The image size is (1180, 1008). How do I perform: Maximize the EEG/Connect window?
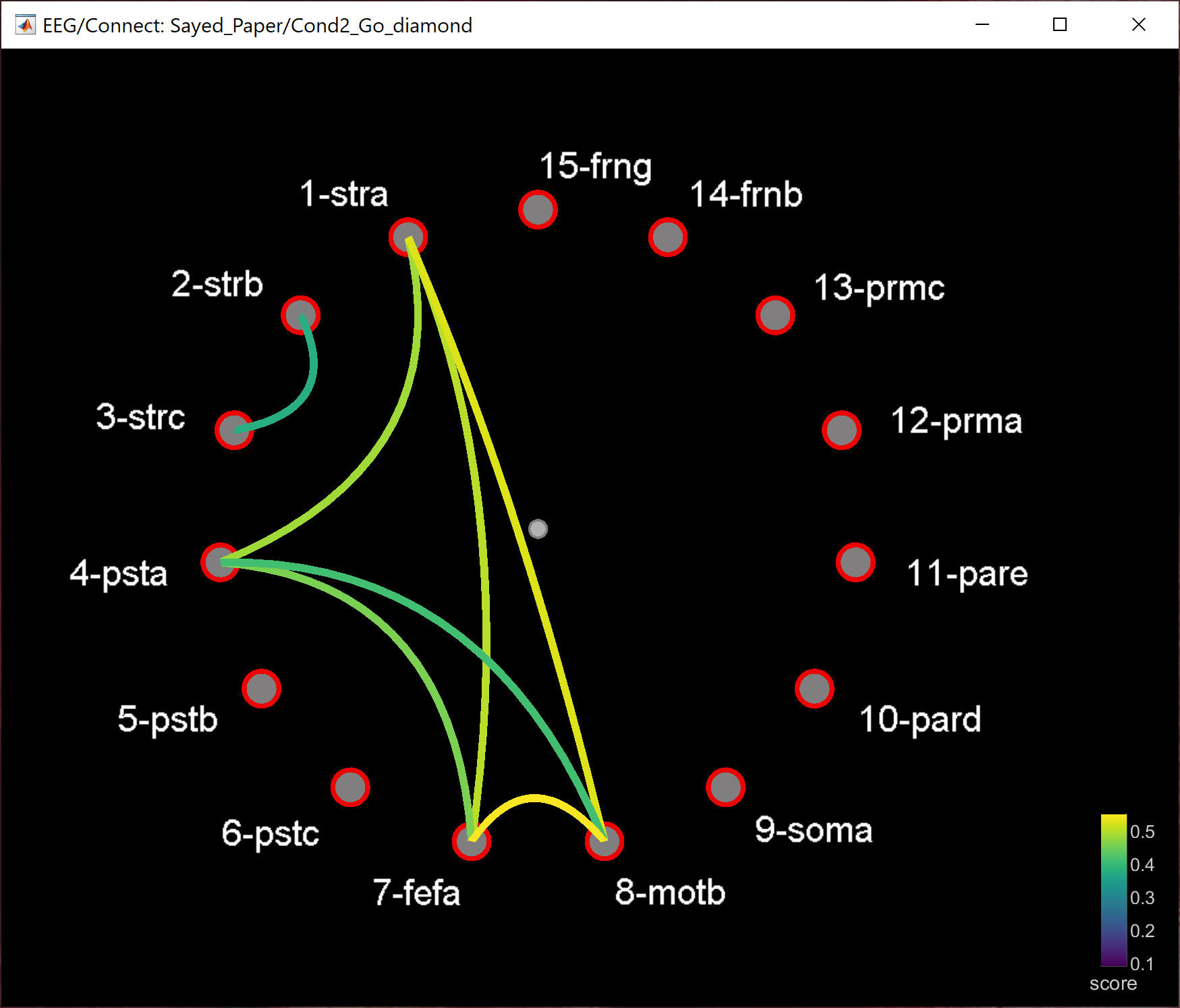click(1060, 25)
